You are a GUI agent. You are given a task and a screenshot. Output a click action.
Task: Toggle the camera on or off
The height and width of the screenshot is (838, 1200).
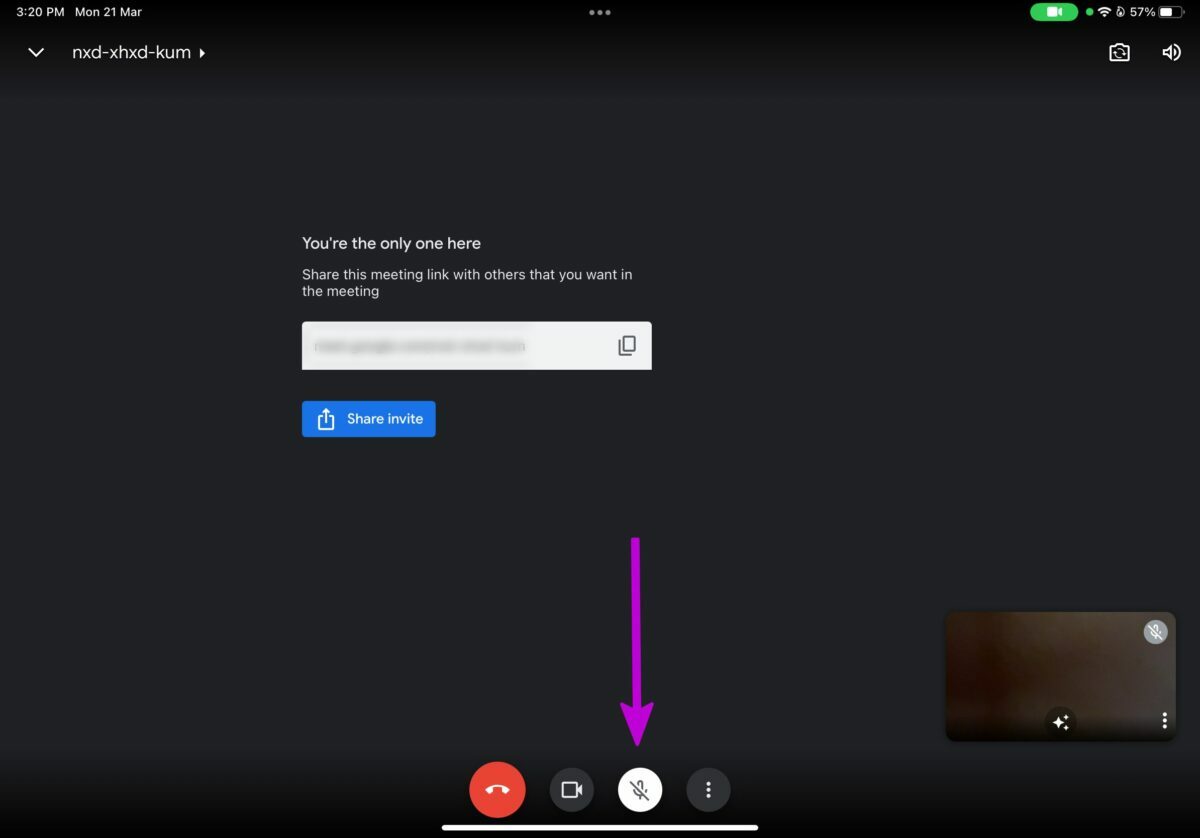(x=572, y=790)
